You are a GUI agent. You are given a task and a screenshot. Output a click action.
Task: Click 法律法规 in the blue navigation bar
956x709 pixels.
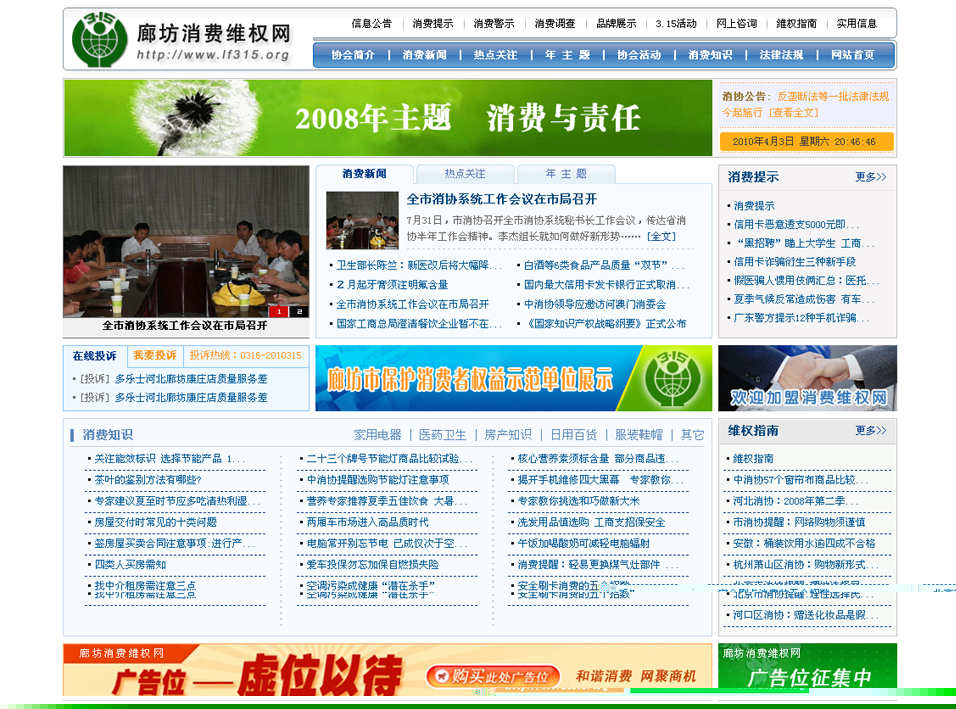click(781, 55)
